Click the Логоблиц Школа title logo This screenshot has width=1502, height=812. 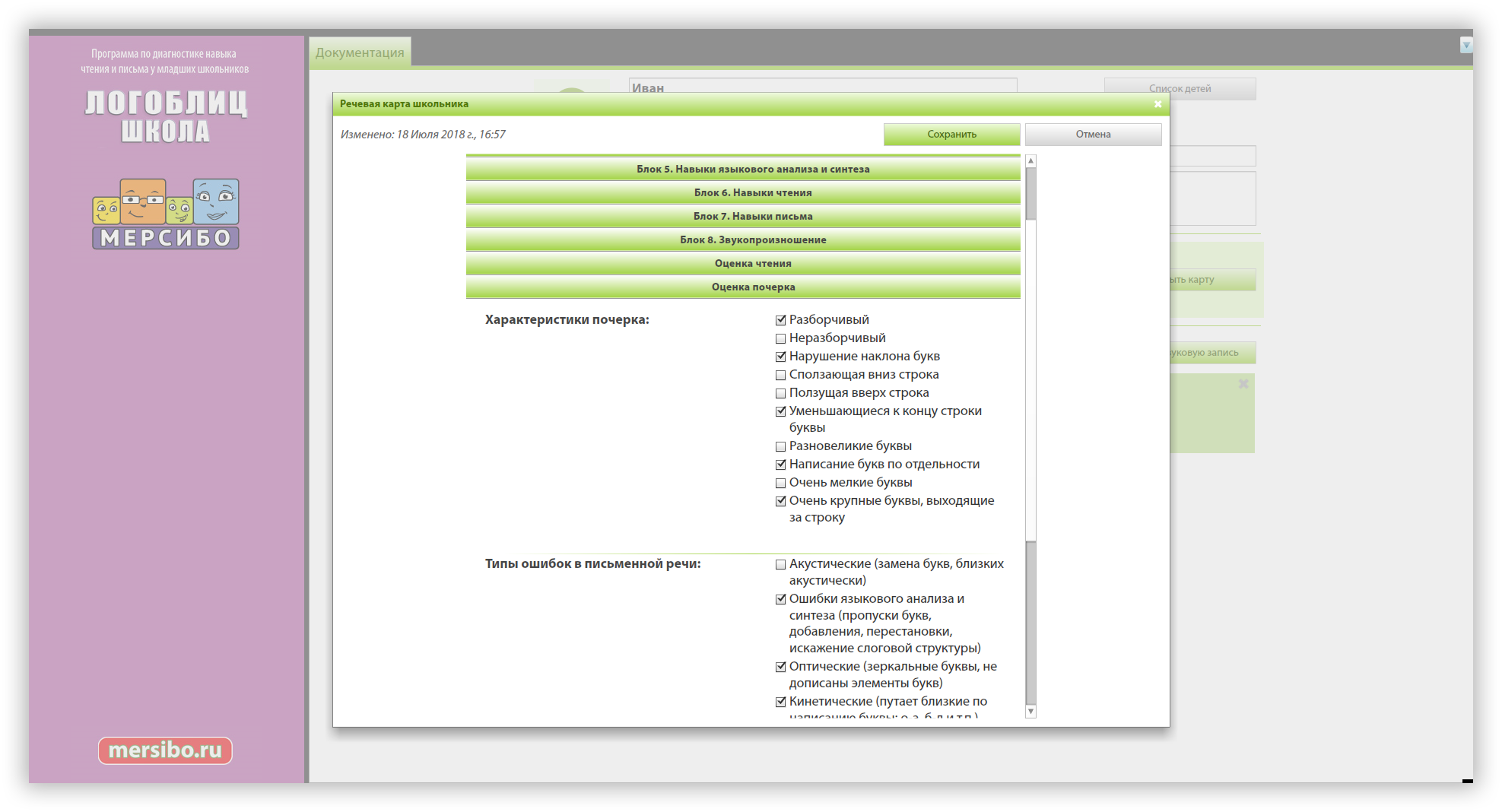click(166, 116)
